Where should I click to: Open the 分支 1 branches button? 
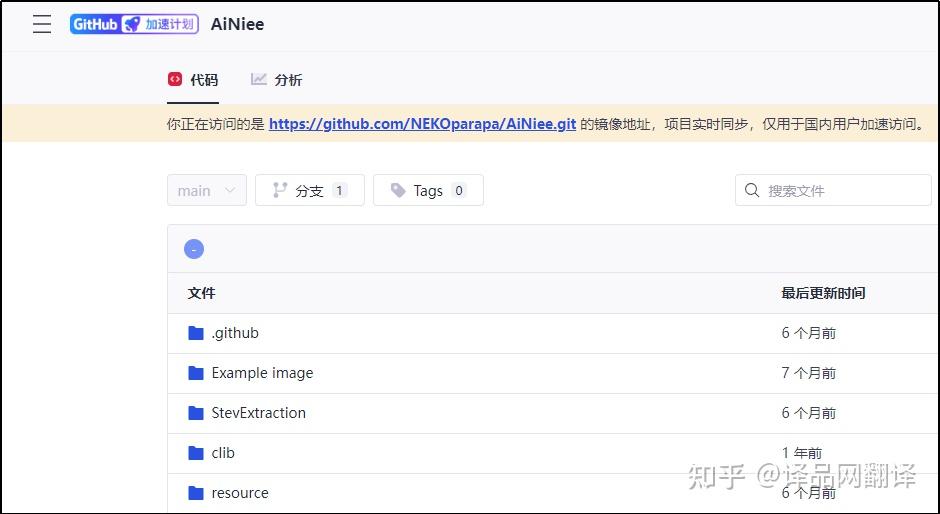310,190
